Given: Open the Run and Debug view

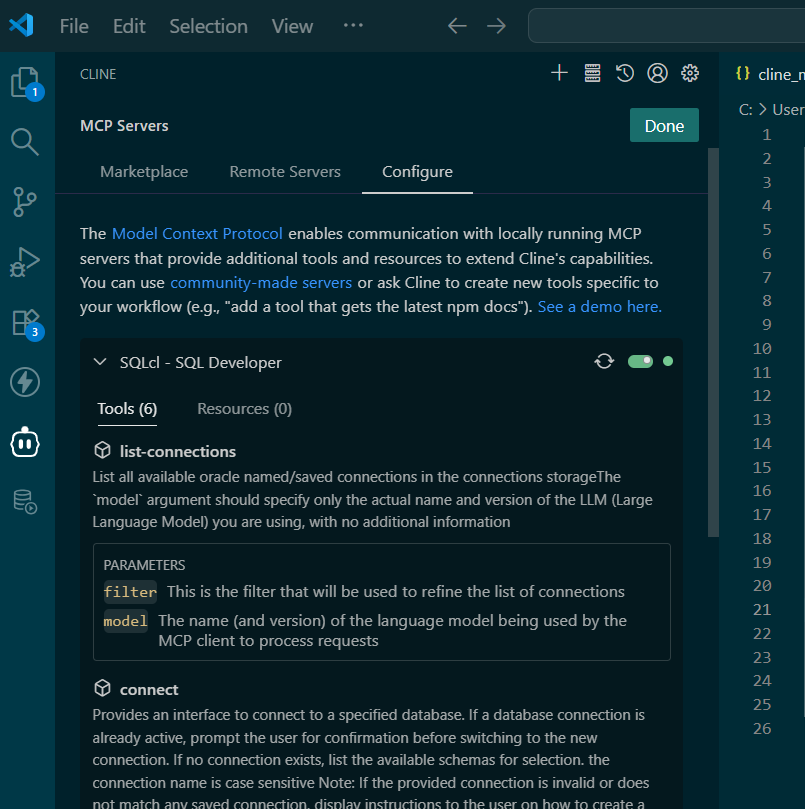Looking at the screenshot, I should tap(25, 262).
